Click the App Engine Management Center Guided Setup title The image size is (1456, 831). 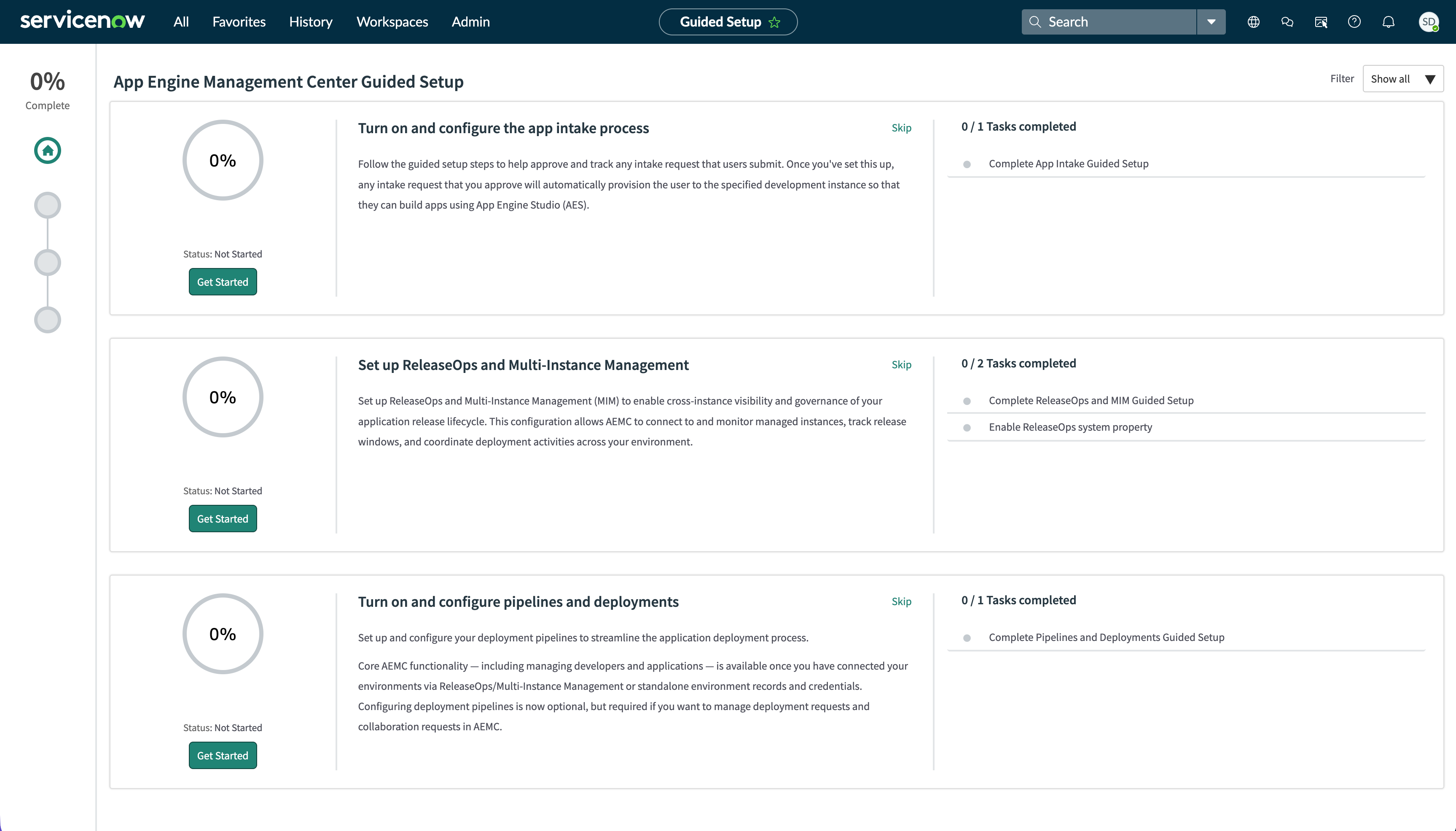click(x=288, y=82)
